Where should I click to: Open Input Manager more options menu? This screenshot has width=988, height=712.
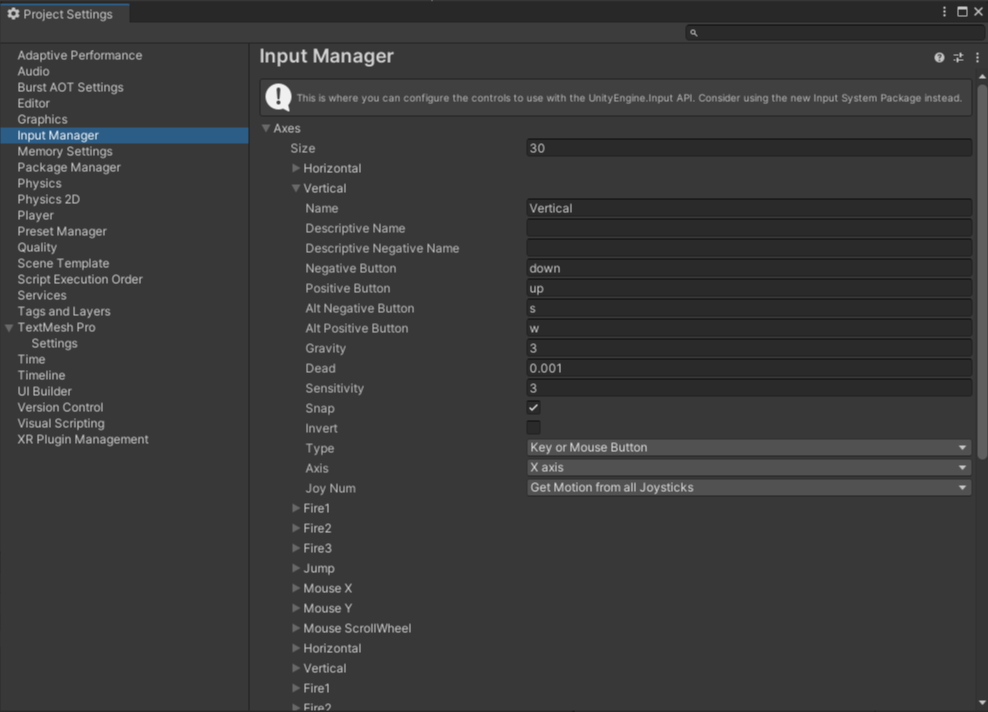[977, 57]
